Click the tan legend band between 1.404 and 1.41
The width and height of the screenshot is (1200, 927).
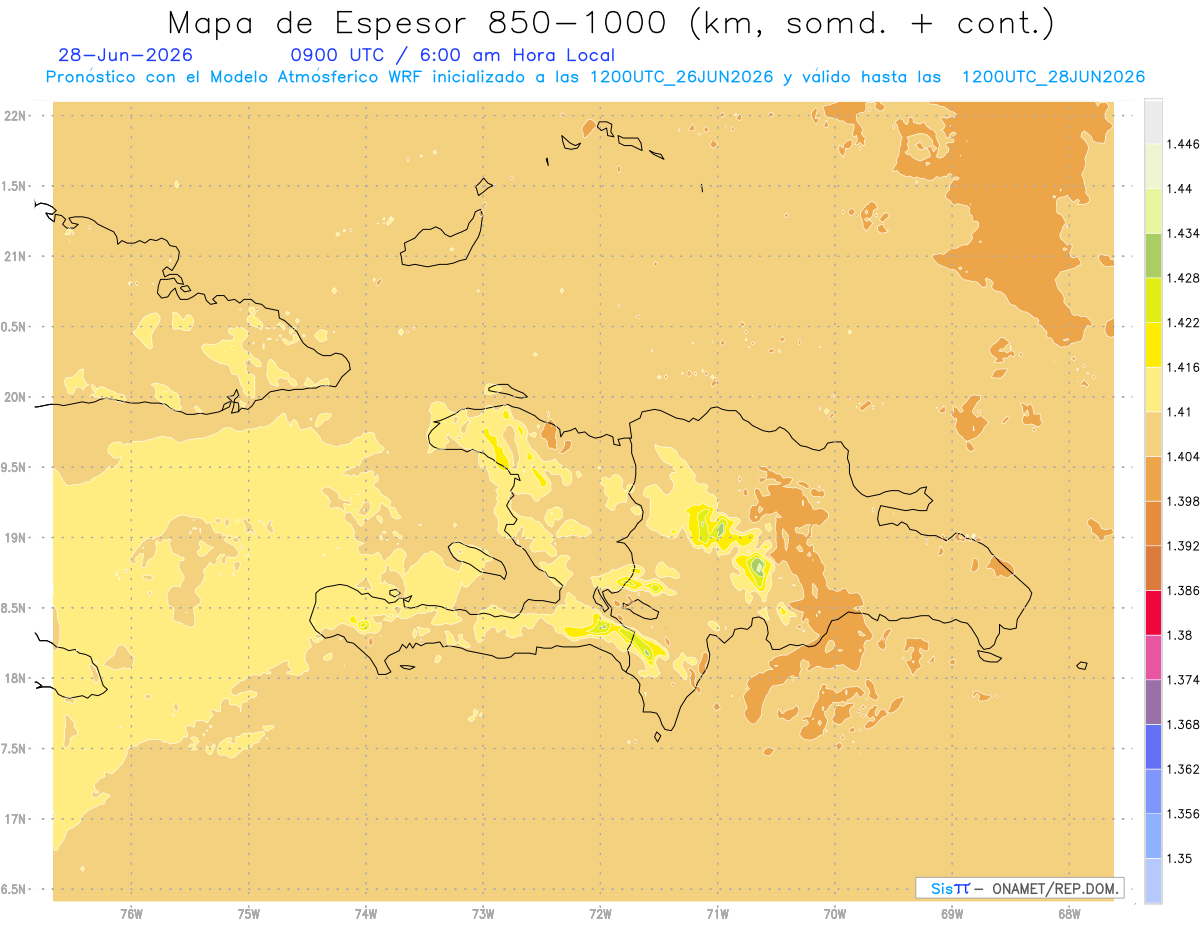1153,434
